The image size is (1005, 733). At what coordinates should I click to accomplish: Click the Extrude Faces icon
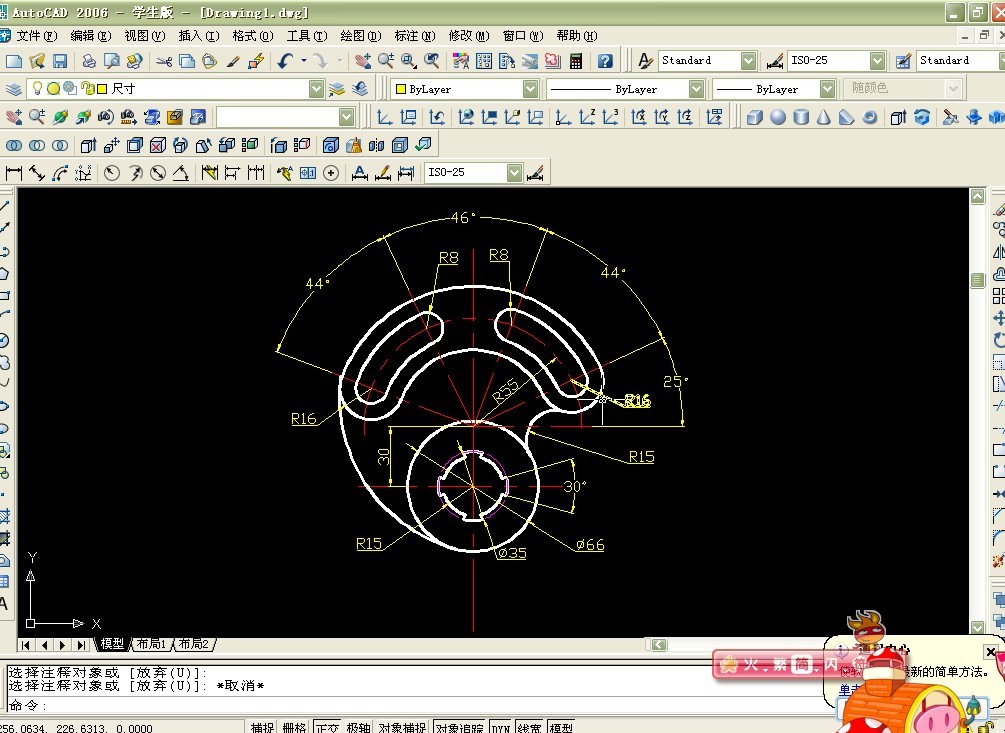(x=88, y=145)
